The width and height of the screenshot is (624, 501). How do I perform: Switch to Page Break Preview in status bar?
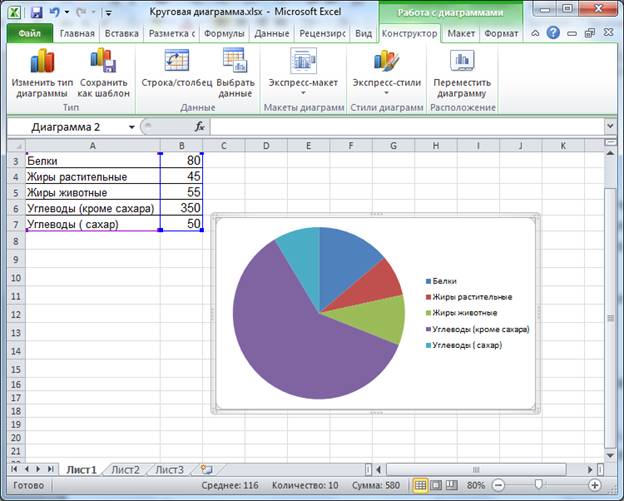pos(452,485)
